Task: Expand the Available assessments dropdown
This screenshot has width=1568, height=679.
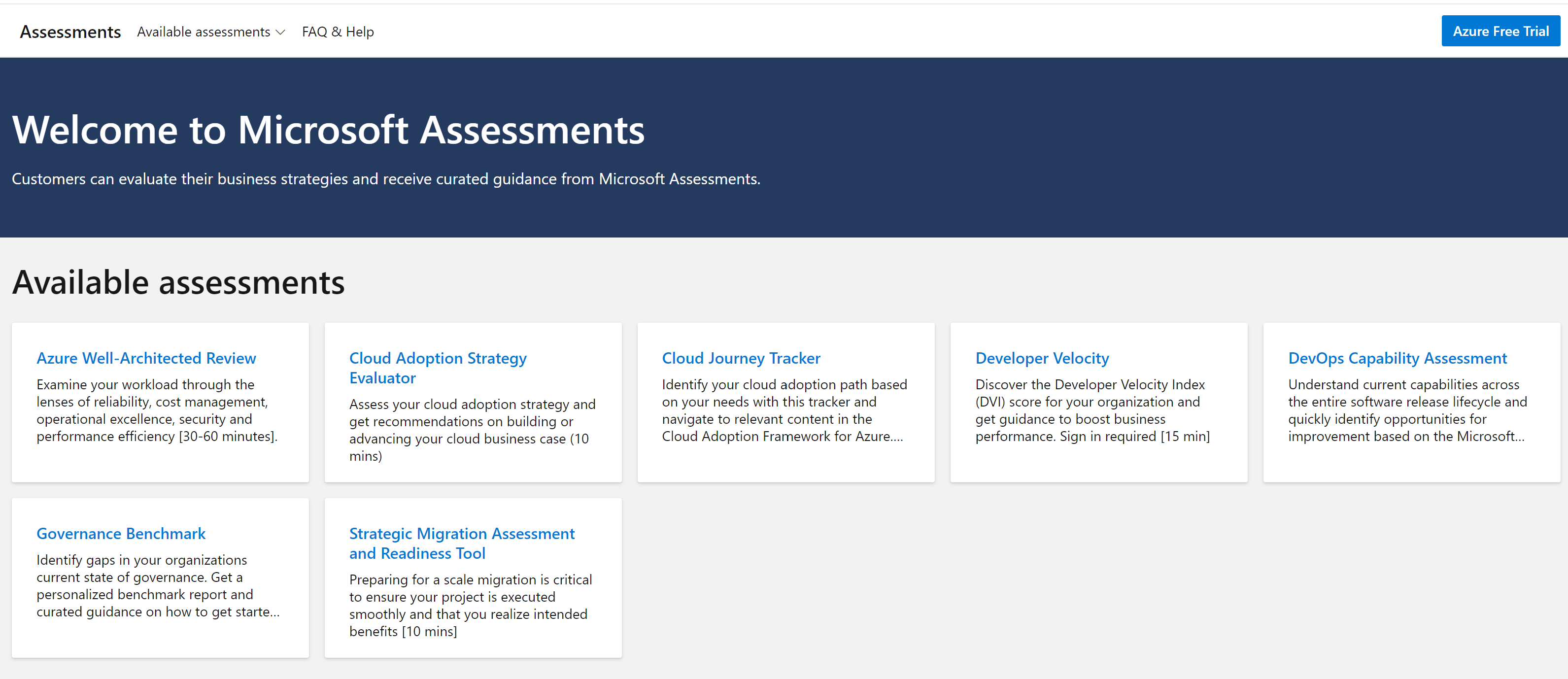Action: click(204, 31)
